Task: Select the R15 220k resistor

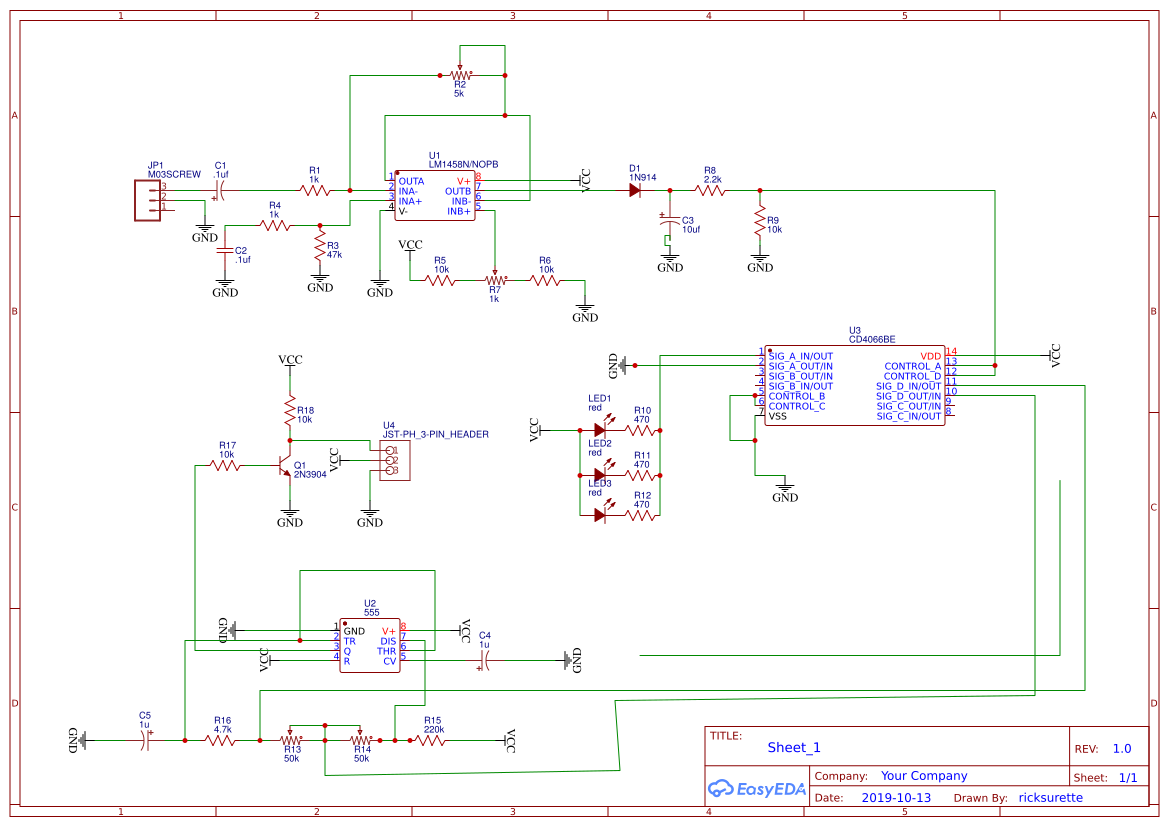Action: pyautogui.click(x=432, y=740)
